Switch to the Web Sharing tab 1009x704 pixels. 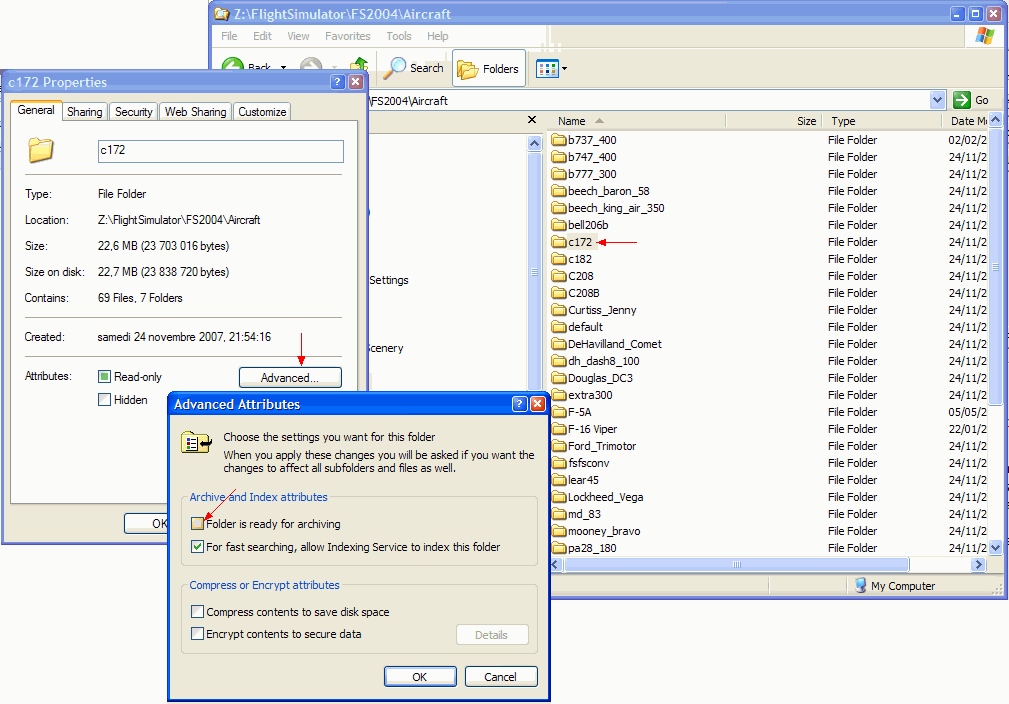(x=195, y=112)
